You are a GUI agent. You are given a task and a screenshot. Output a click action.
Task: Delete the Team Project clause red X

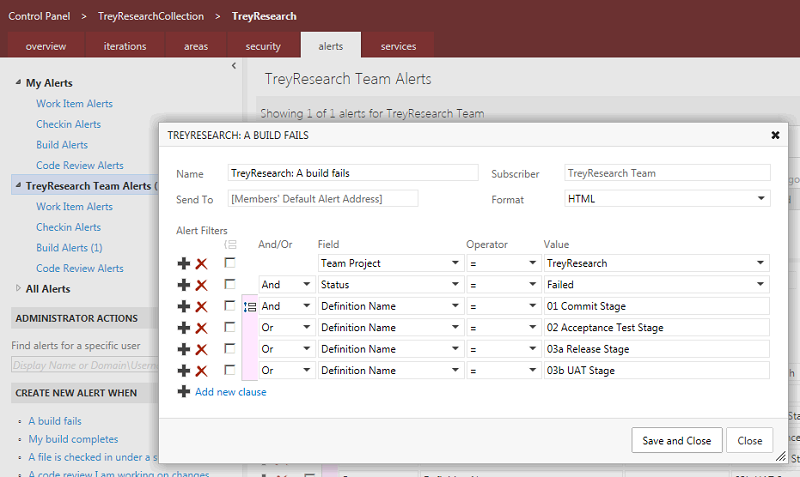202,263
